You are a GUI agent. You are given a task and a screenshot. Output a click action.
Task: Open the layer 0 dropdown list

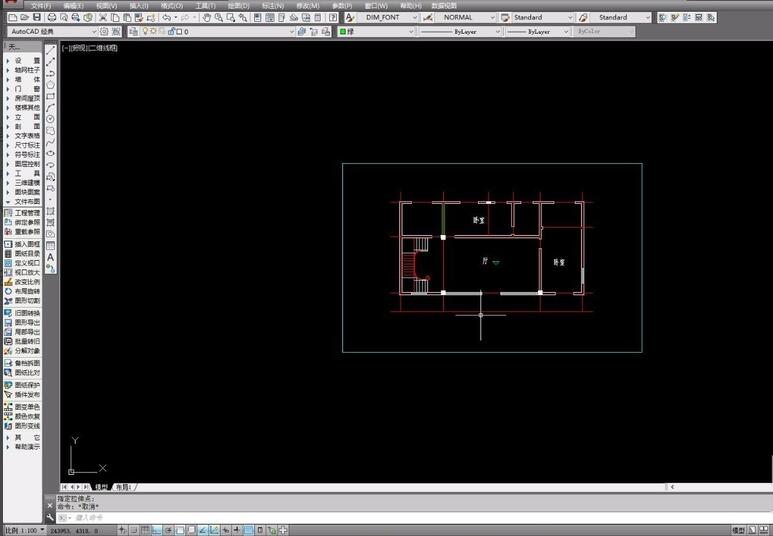pyautogui.click(x=292, y=32)
